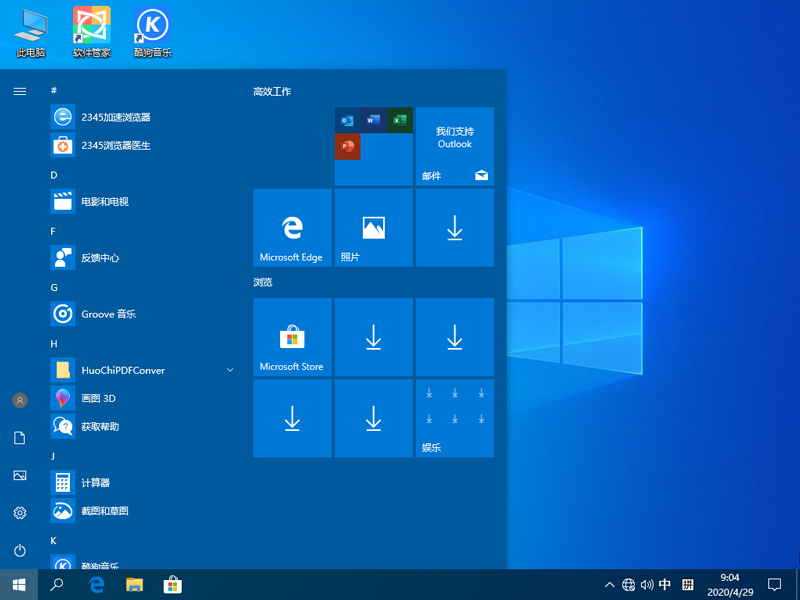Expand the Start menu hamburger navigation
Image resolution: width=800 pixels, height=600 pixels.
point(20,90)
